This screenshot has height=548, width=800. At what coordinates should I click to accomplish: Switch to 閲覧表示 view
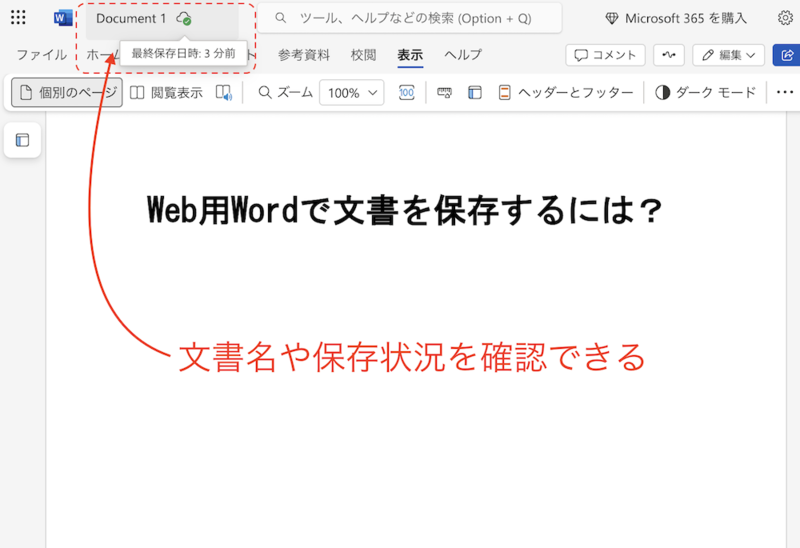tap(166, 92)
